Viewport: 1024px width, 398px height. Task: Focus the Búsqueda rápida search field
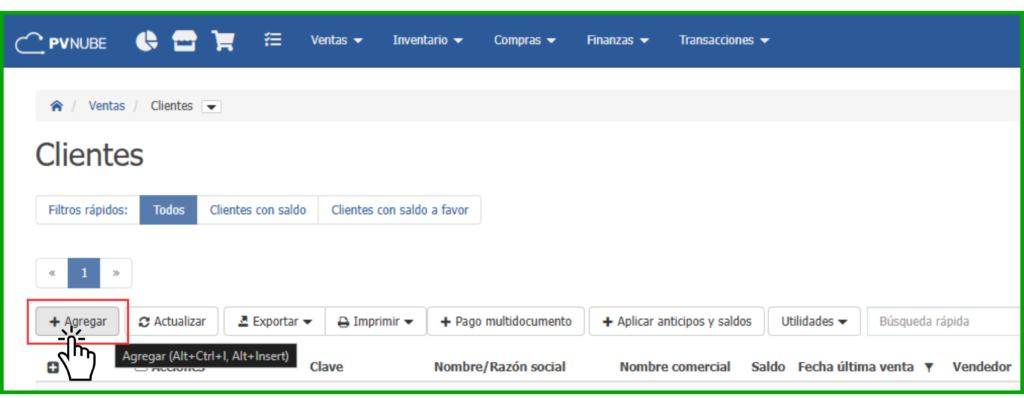click(944, 322)
